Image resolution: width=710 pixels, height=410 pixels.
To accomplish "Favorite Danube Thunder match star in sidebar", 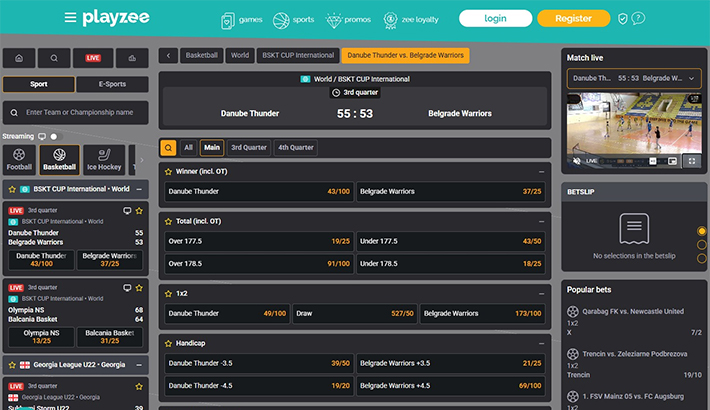I will point(139,211).
